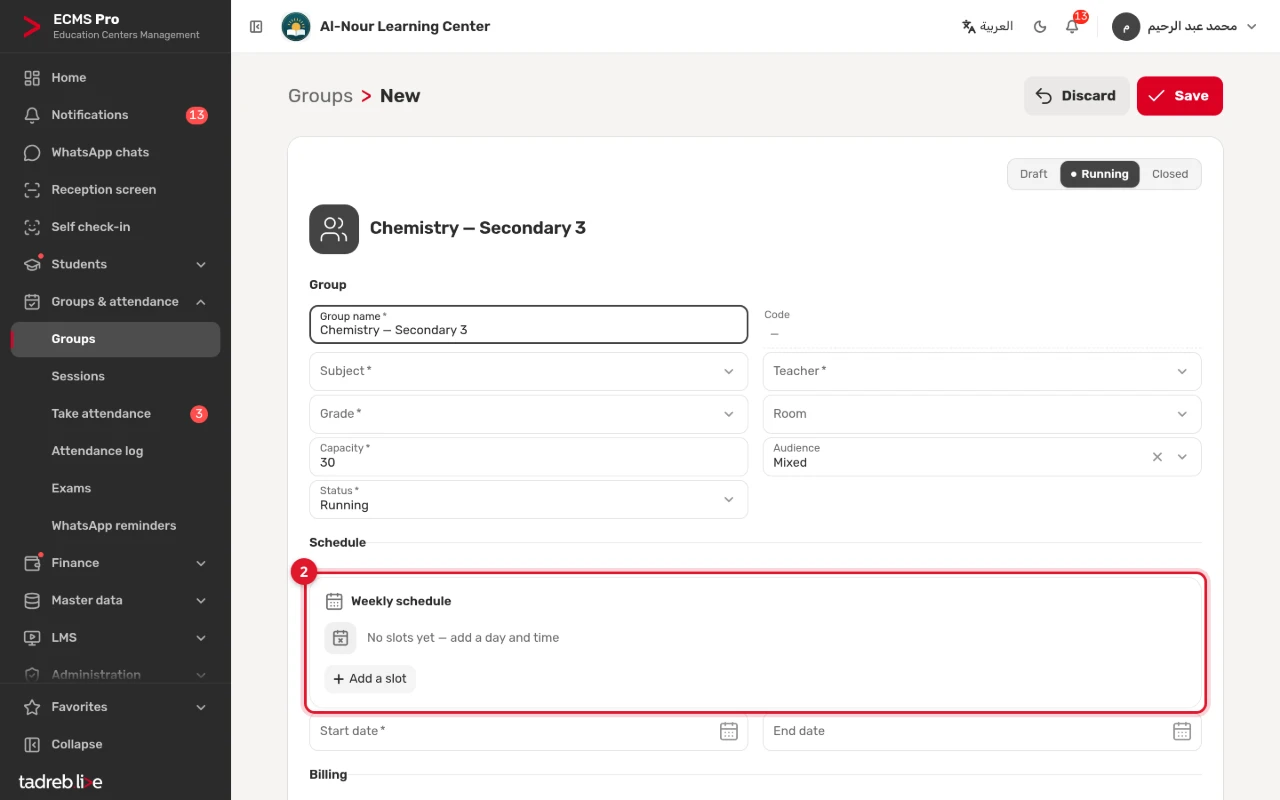Save the new group
The width and height of the screenshot is (1280, 800).
point(1179,96)
